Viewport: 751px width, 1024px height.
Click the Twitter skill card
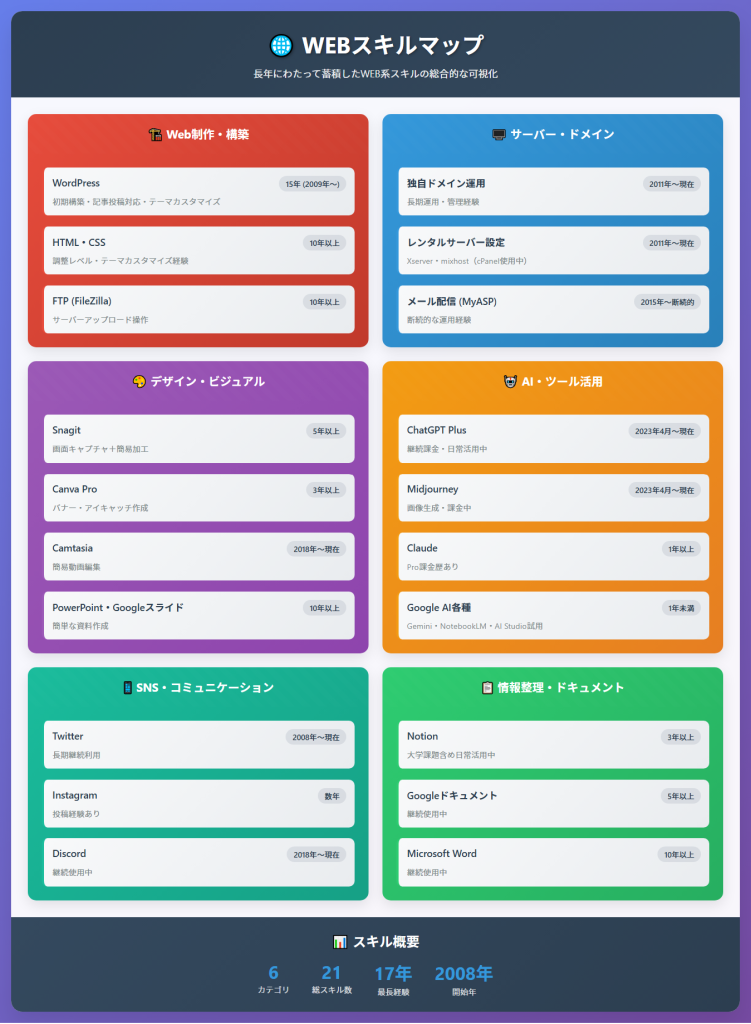pos(198,745)
